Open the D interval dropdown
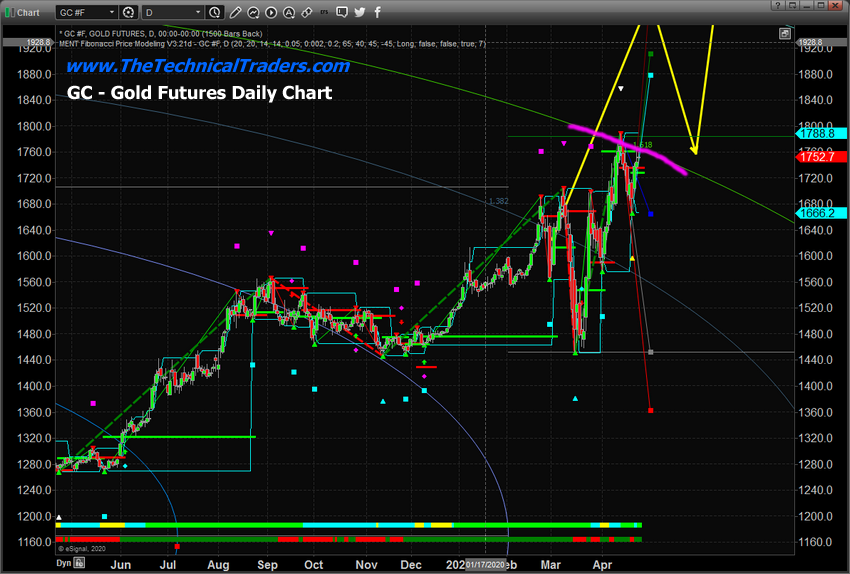Screen dimensions: 850x574 point(172,12)
